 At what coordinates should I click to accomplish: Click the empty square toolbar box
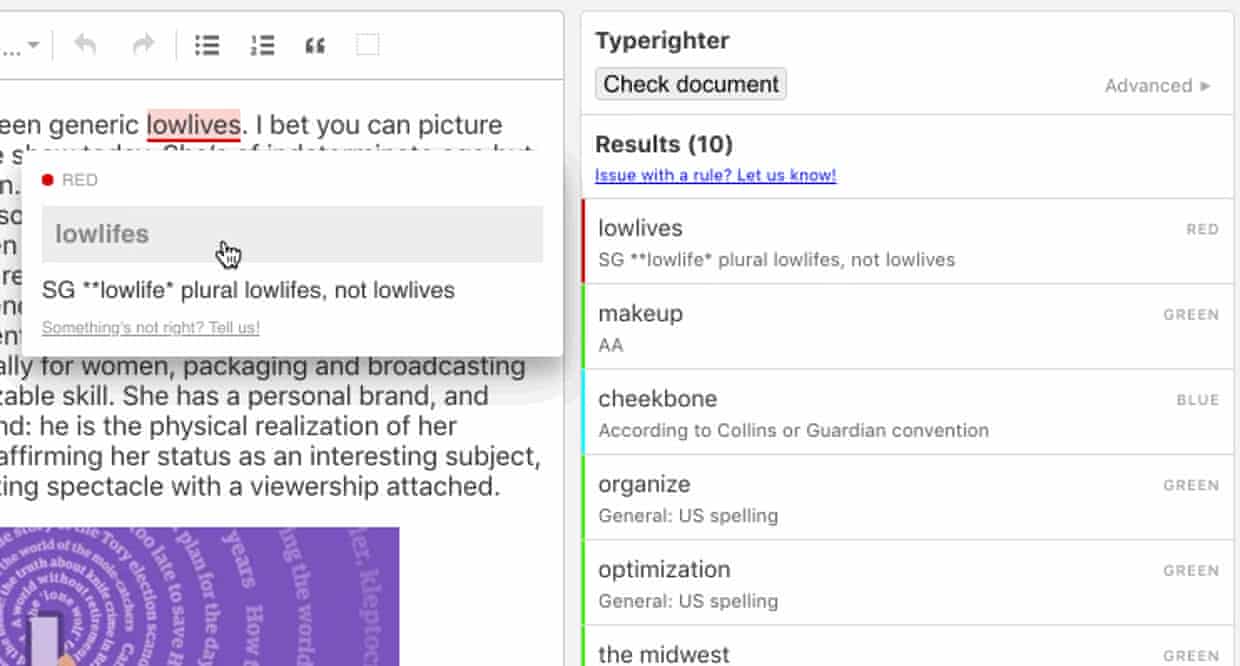(x=368, y=45)
